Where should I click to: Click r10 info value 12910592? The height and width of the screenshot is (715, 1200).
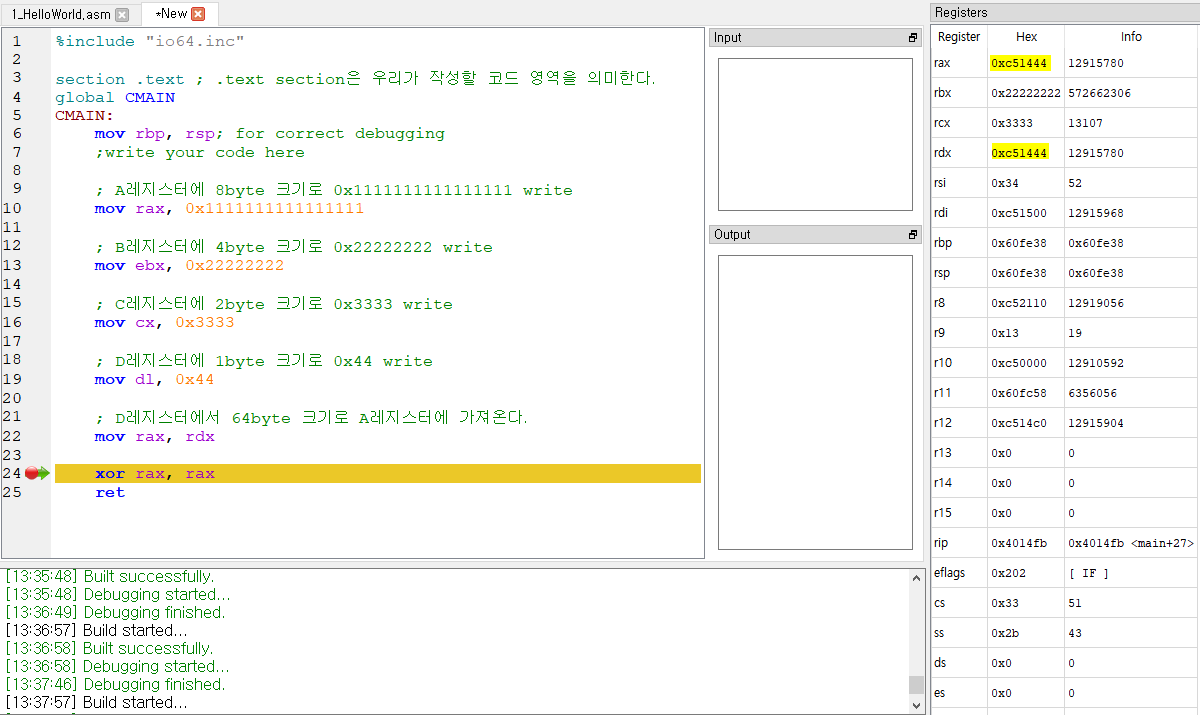[1096, 363]
